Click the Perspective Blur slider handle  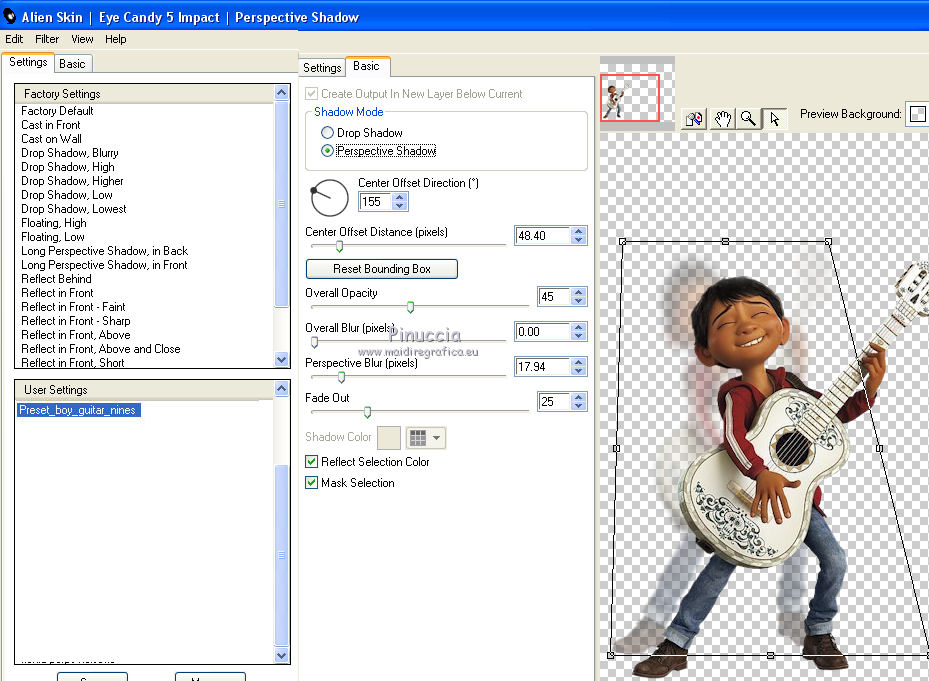click(x=341, y=377)
